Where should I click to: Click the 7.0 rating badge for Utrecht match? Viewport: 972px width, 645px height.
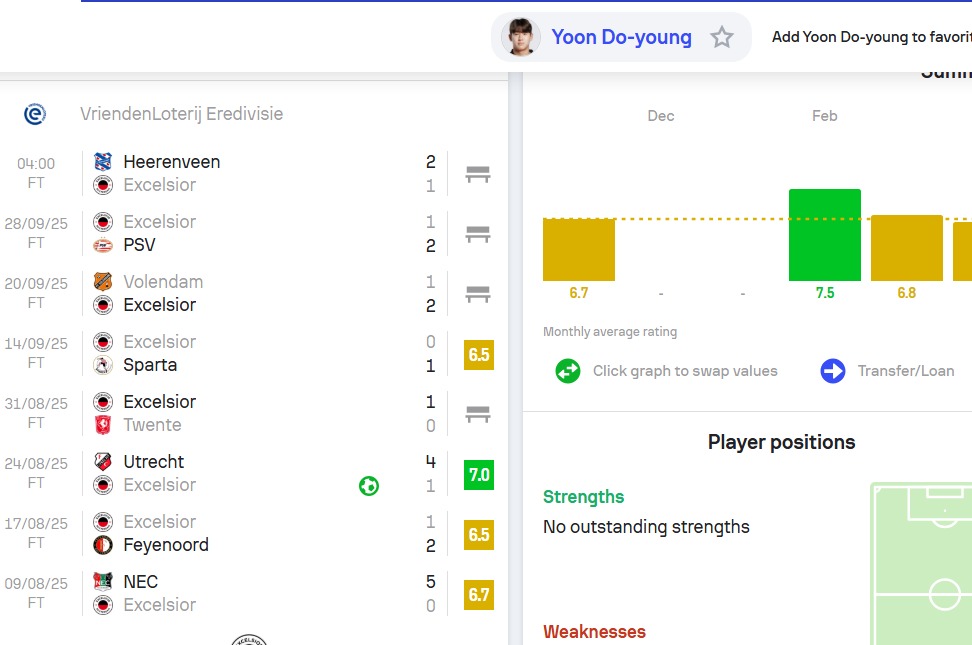479,474
